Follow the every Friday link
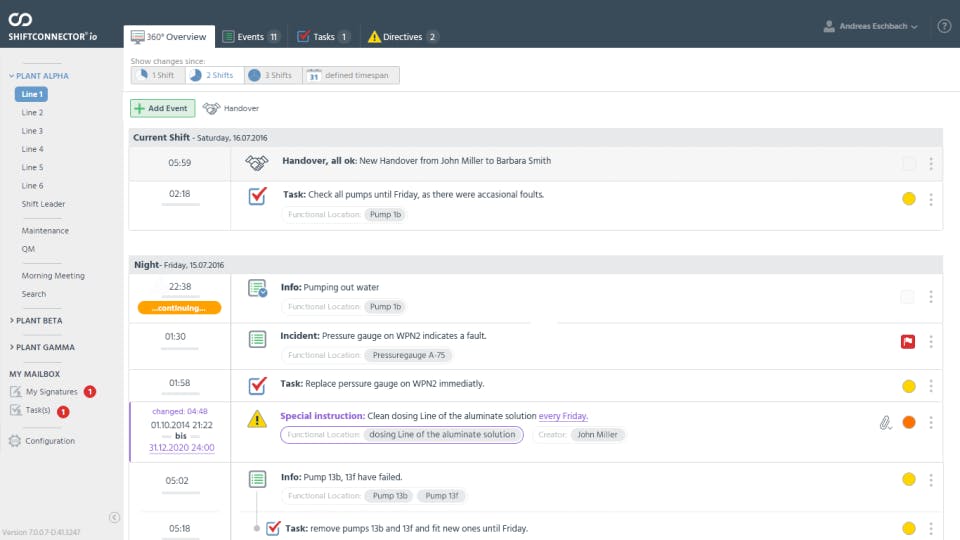 pyautogui.click(x=563, y=416)
